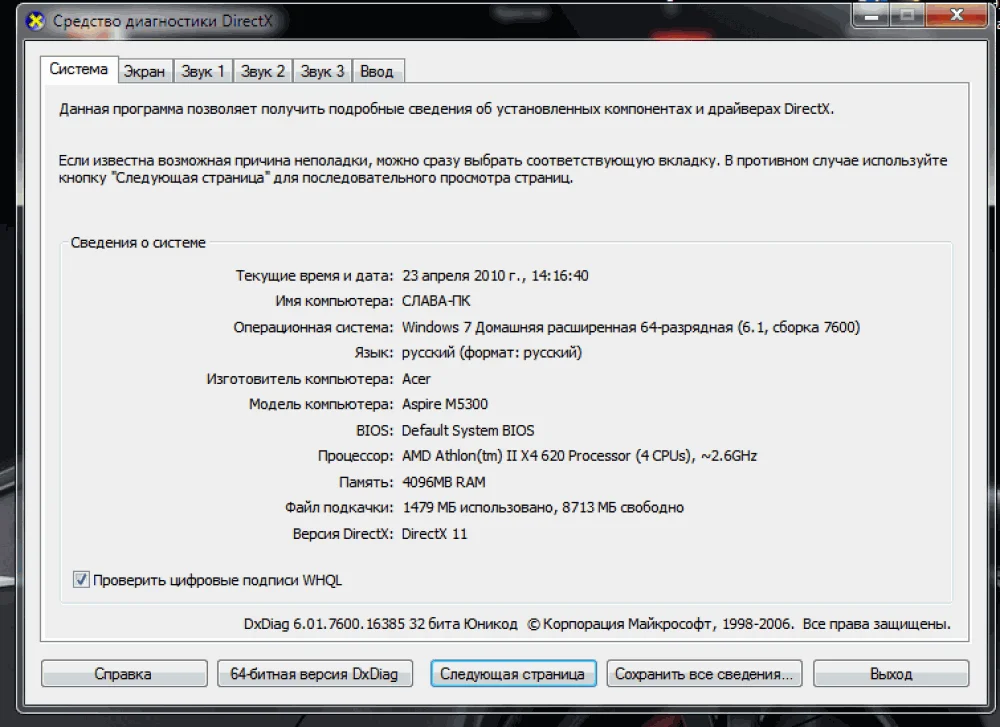
Task: Open the Экран tab
Action: (144, 71)
